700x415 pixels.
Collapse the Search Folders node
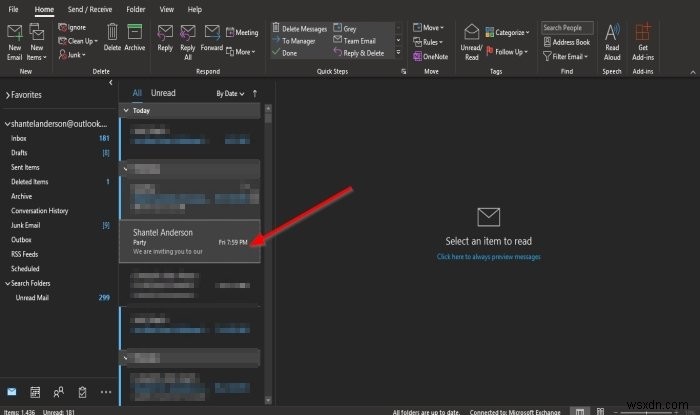coord(7,283)
